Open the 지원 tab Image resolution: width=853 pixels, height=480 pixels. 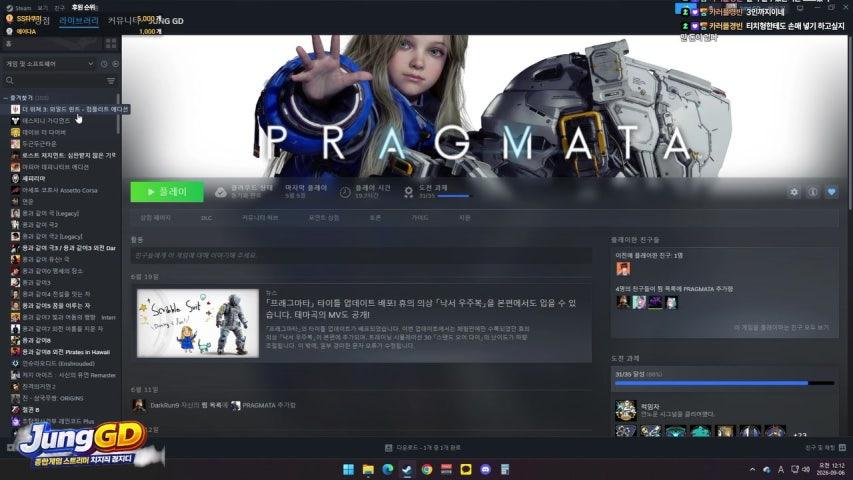point(464,218)
